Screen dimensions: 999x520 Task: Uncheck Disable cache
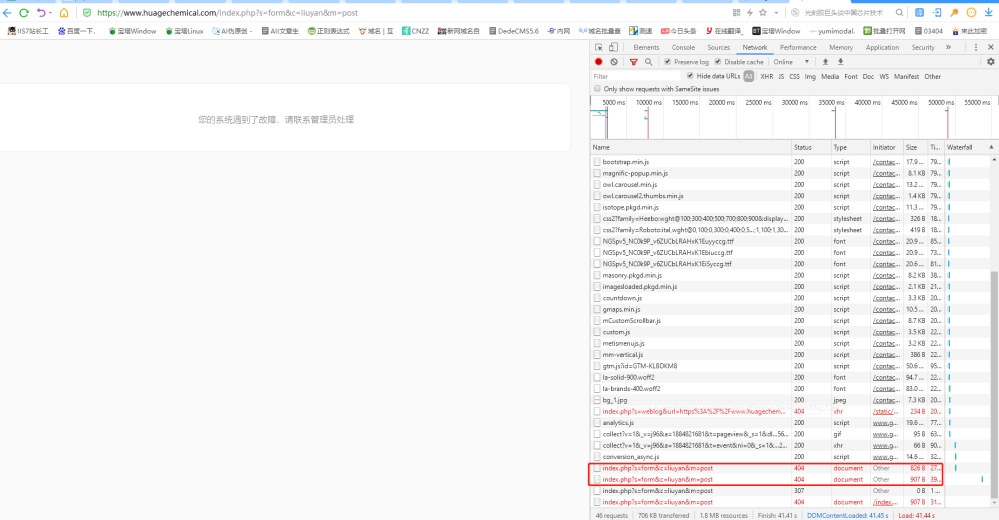click(x=718, y=62)
